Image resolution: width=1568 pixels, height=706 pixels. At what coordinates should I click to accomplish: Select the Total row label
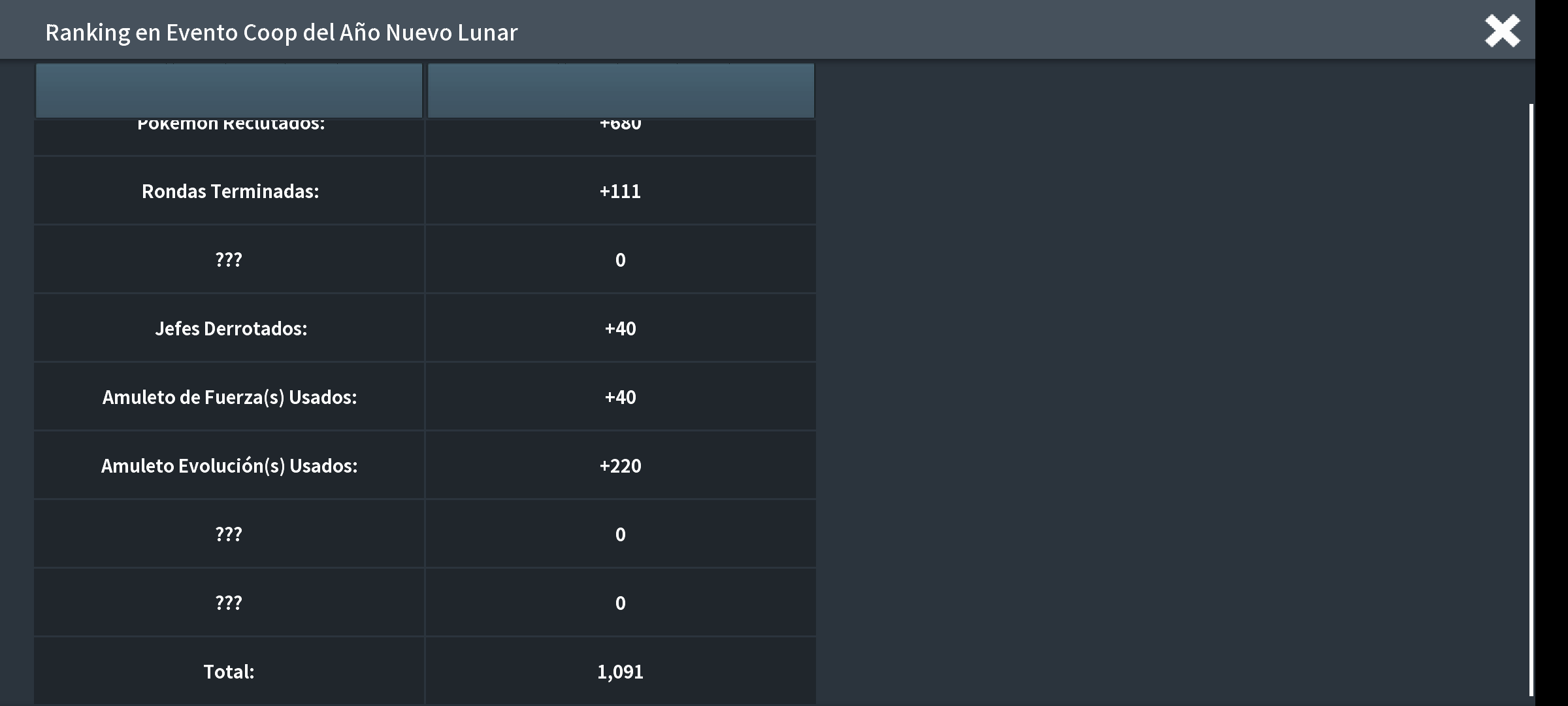coord(229,671)
